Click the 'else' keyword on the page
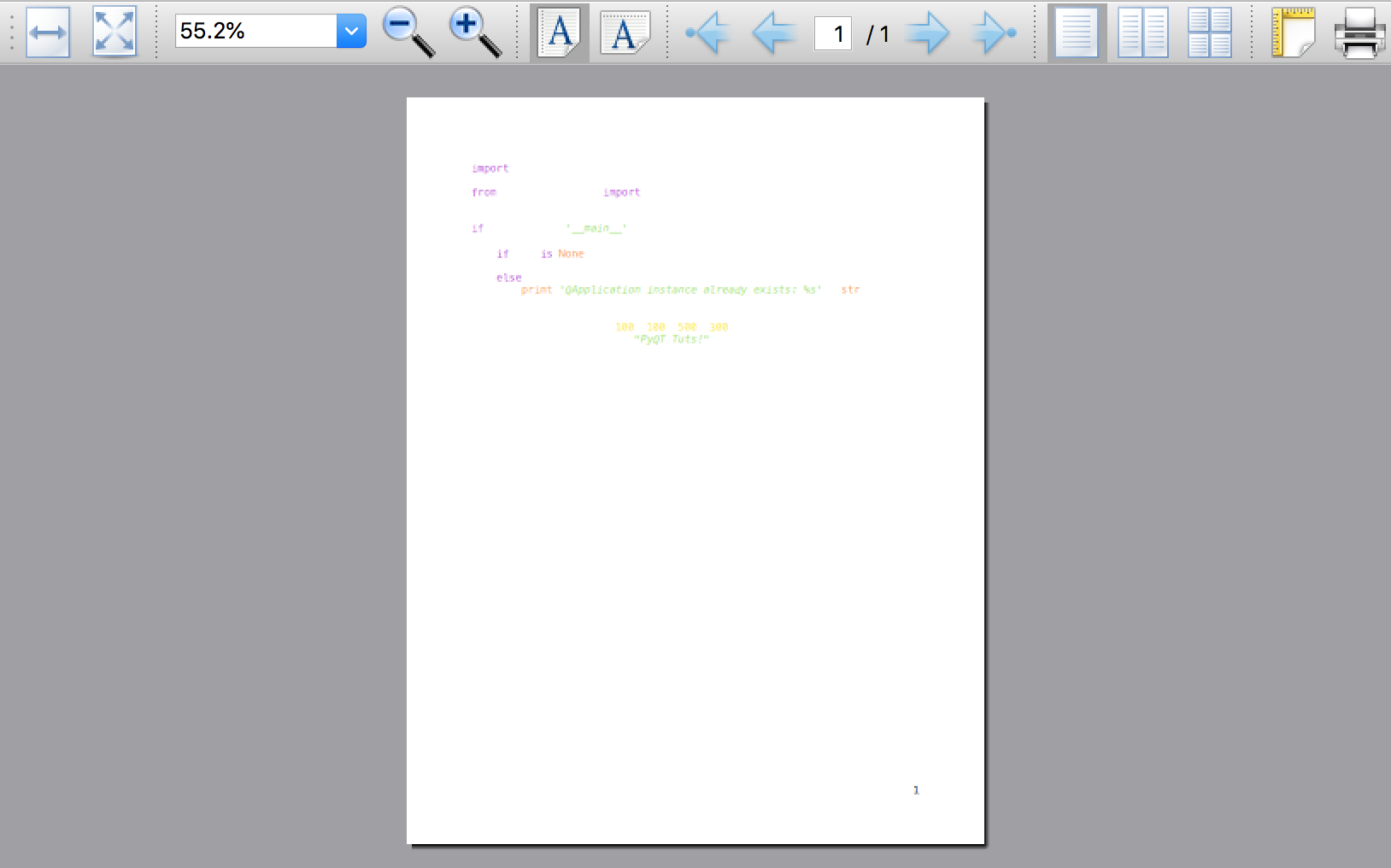1391x868 pixels. pos(508,278)
